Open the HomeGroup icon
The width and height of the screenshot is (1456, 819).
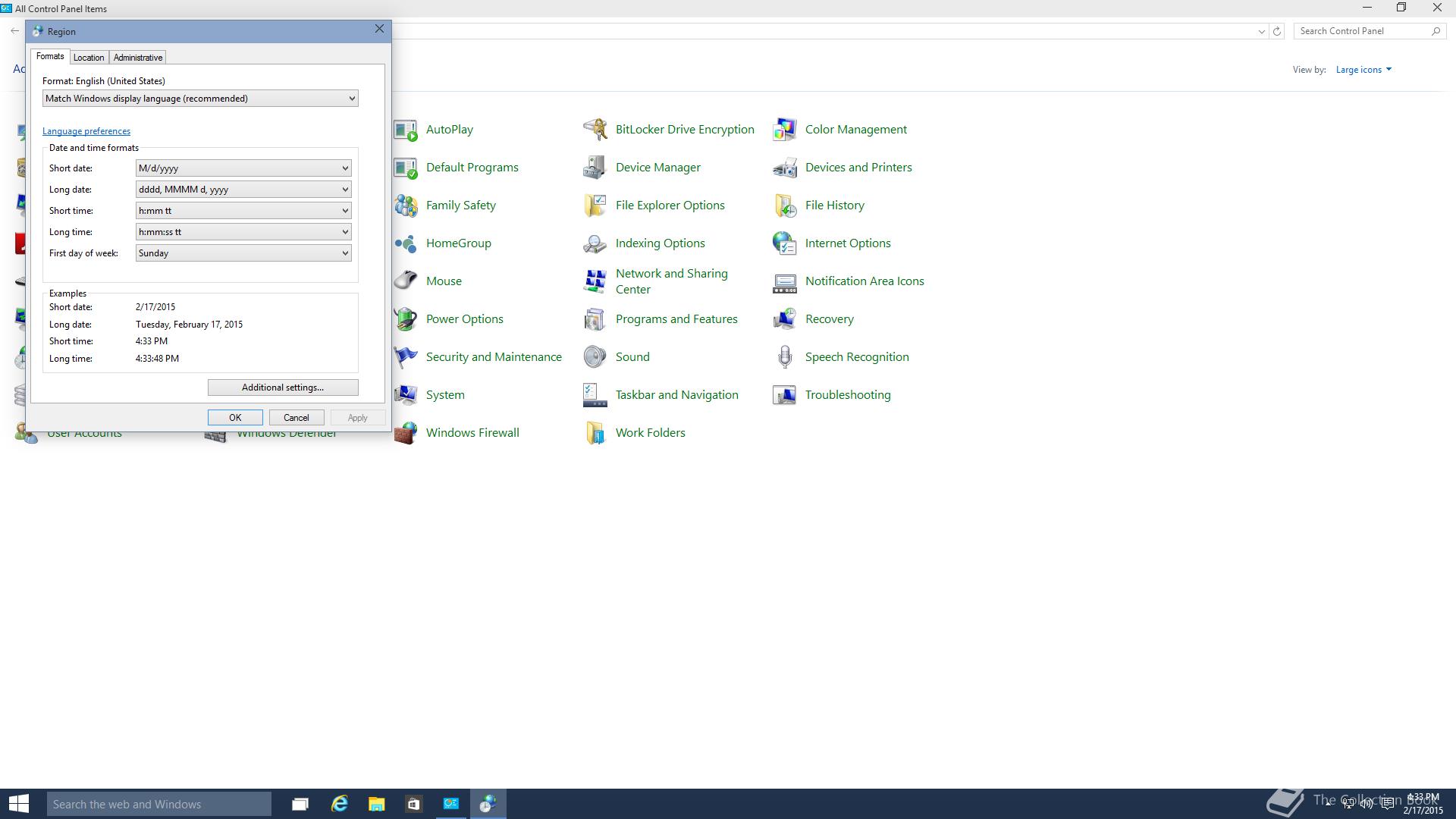(x=406, y=243)
